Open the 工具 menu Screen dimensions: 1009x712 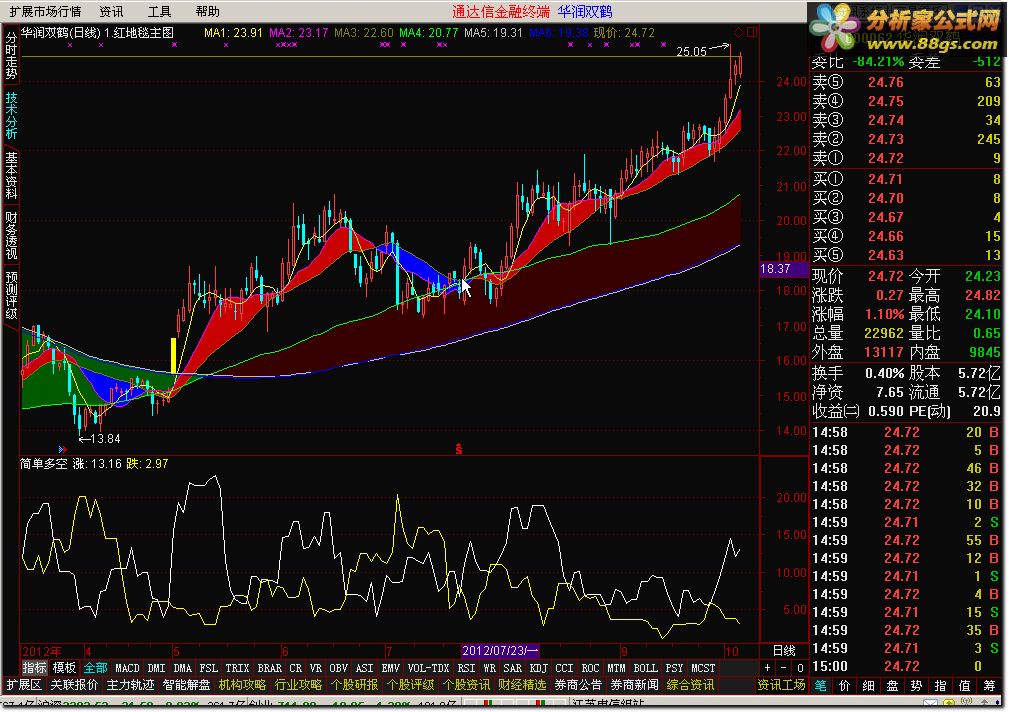(160, 12)
